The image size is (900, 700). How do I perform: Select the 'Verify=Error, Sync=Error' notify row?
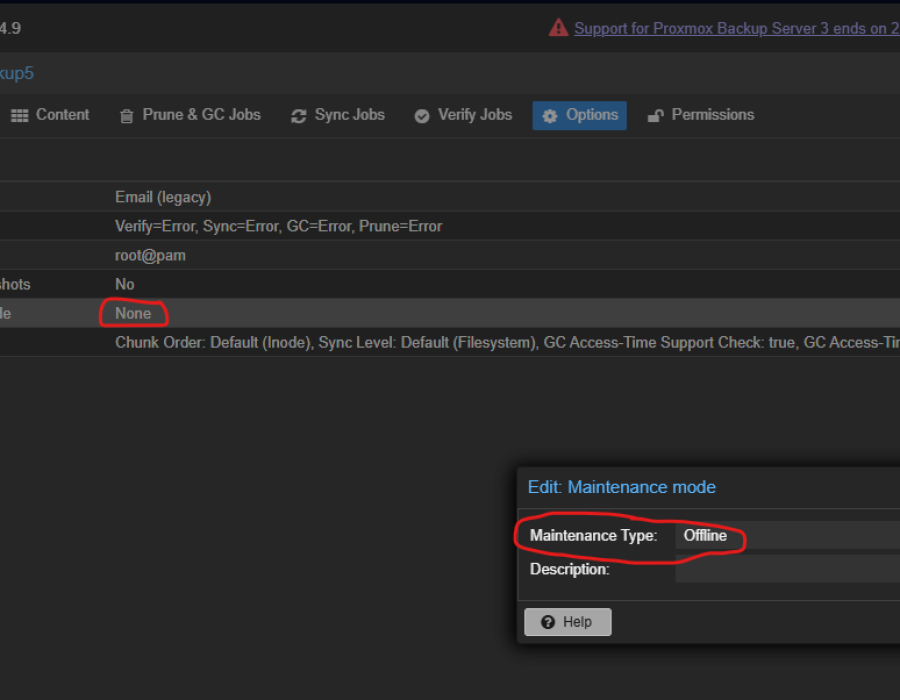click(450, 226)
